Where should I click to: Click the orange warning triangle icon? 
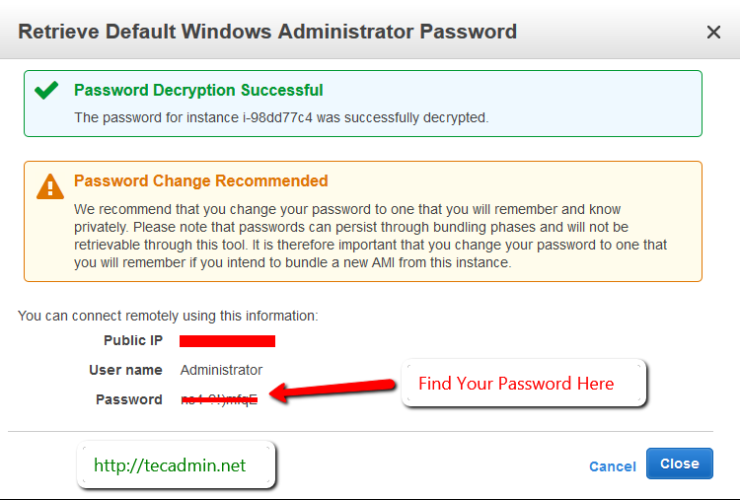[x=49, y=186]
